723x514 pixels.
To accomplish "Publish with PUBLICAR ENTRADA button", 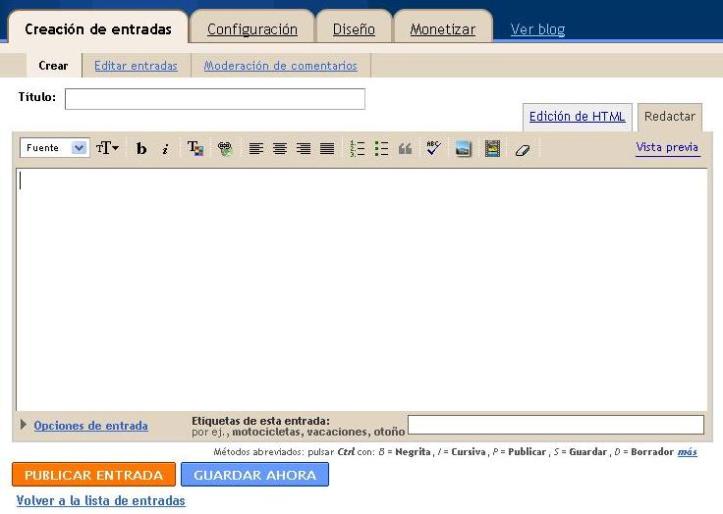I will point(94,475).
